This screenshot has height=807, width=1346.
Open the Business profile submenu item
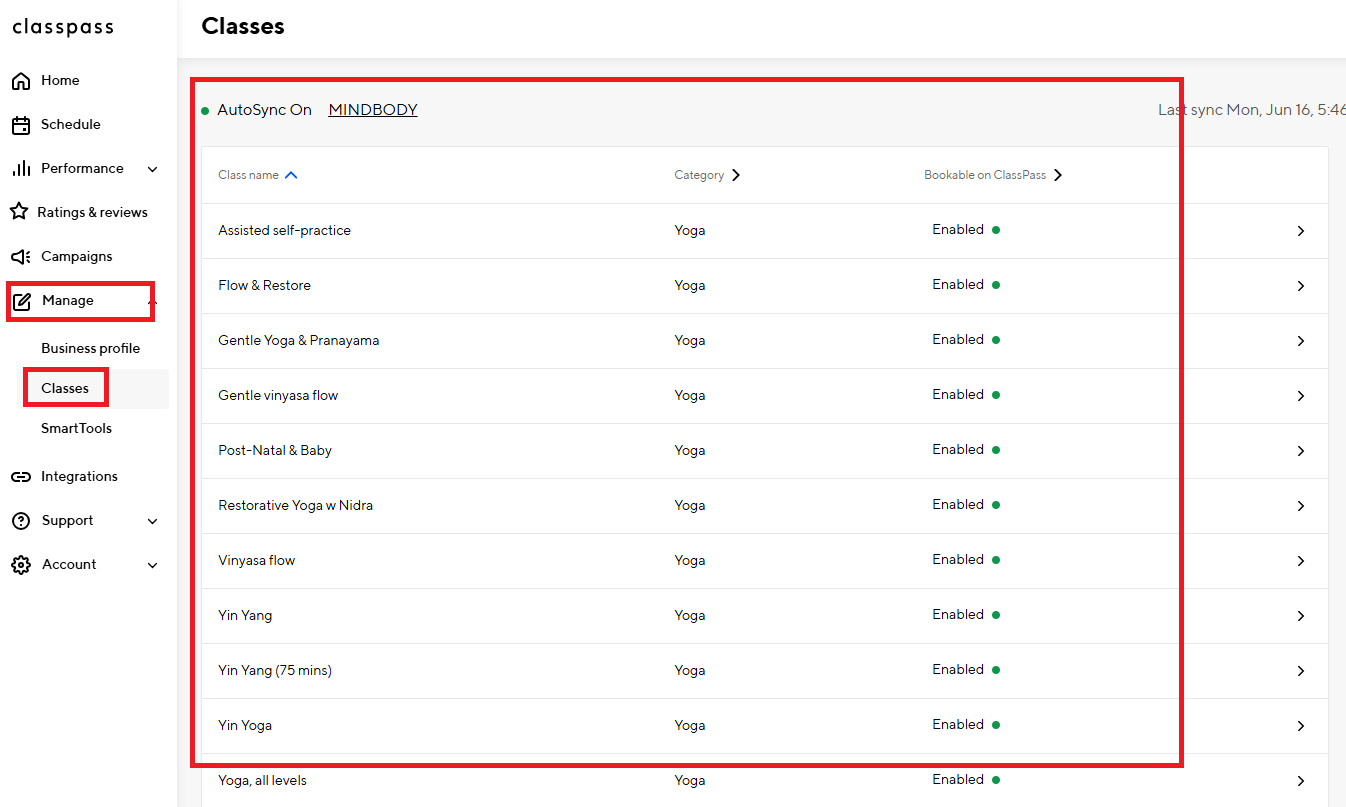tap(90, 349)
